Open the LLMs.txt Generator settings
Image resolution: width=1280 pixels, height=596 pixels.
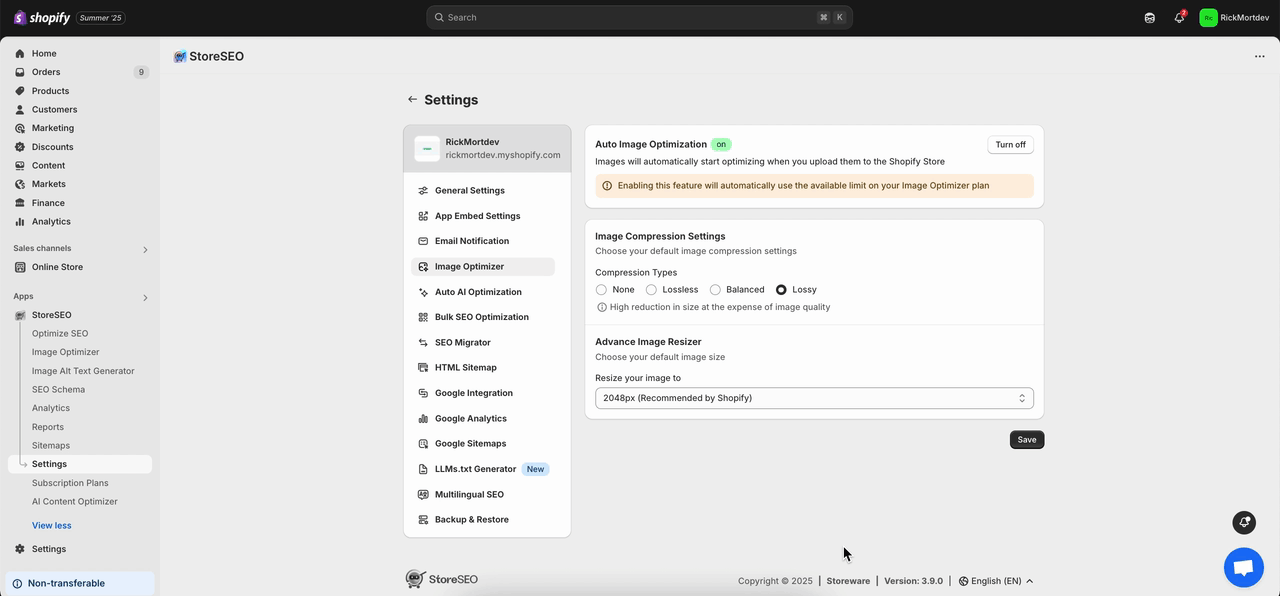click(483, 469)
